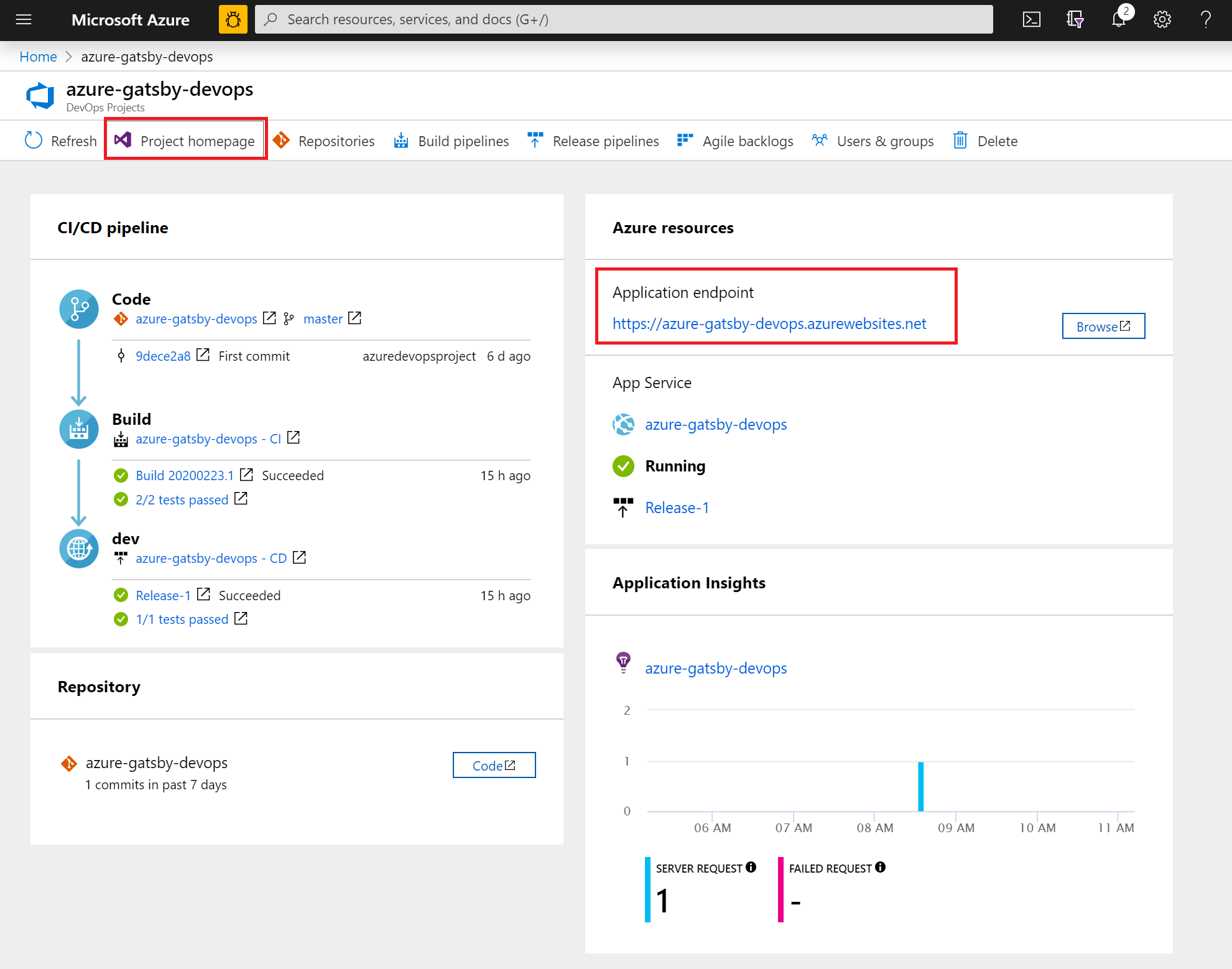Screen dimensions: 1232x969
Task: Click the Agile backlogs icon
Action: [684, 140]
